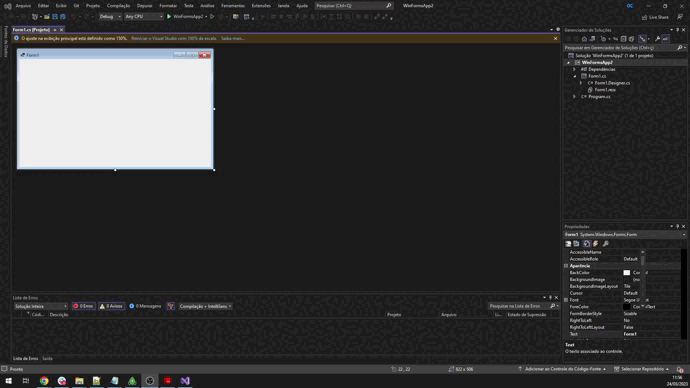Collapse the Aparência property category

566,266
